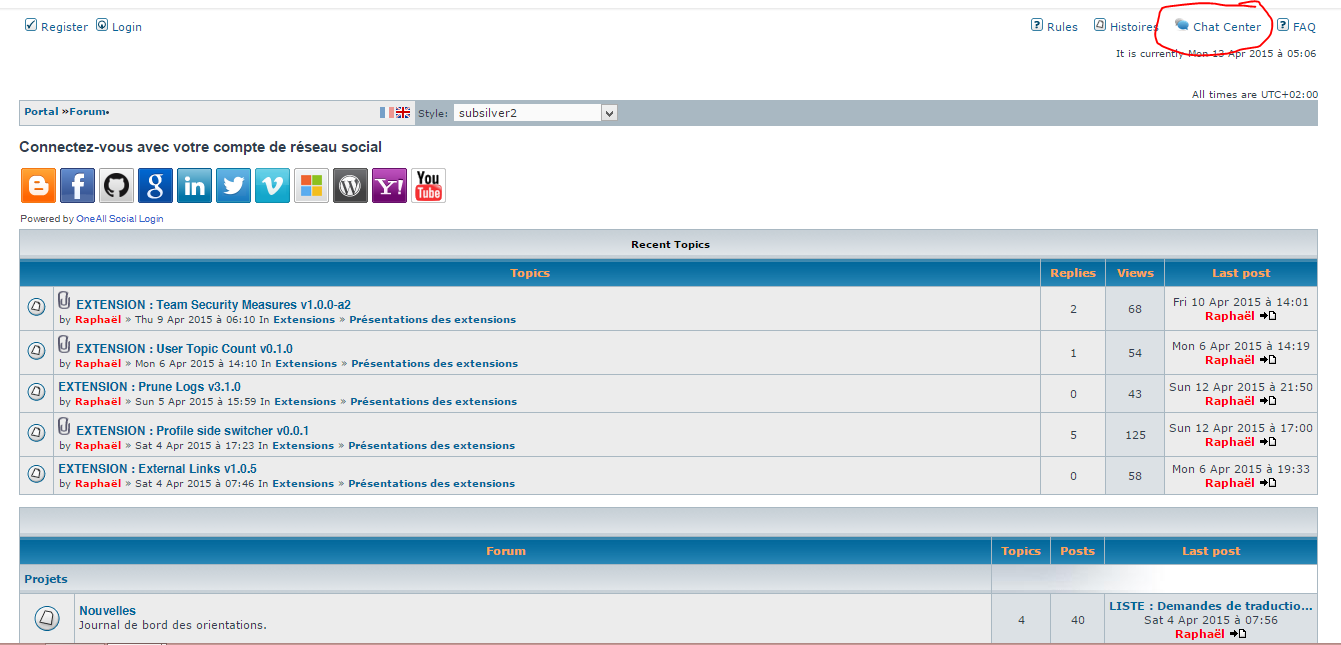Go to the Portal breadcrumb link
This screenshot has width=1341, height=645.
pos(40,111)
